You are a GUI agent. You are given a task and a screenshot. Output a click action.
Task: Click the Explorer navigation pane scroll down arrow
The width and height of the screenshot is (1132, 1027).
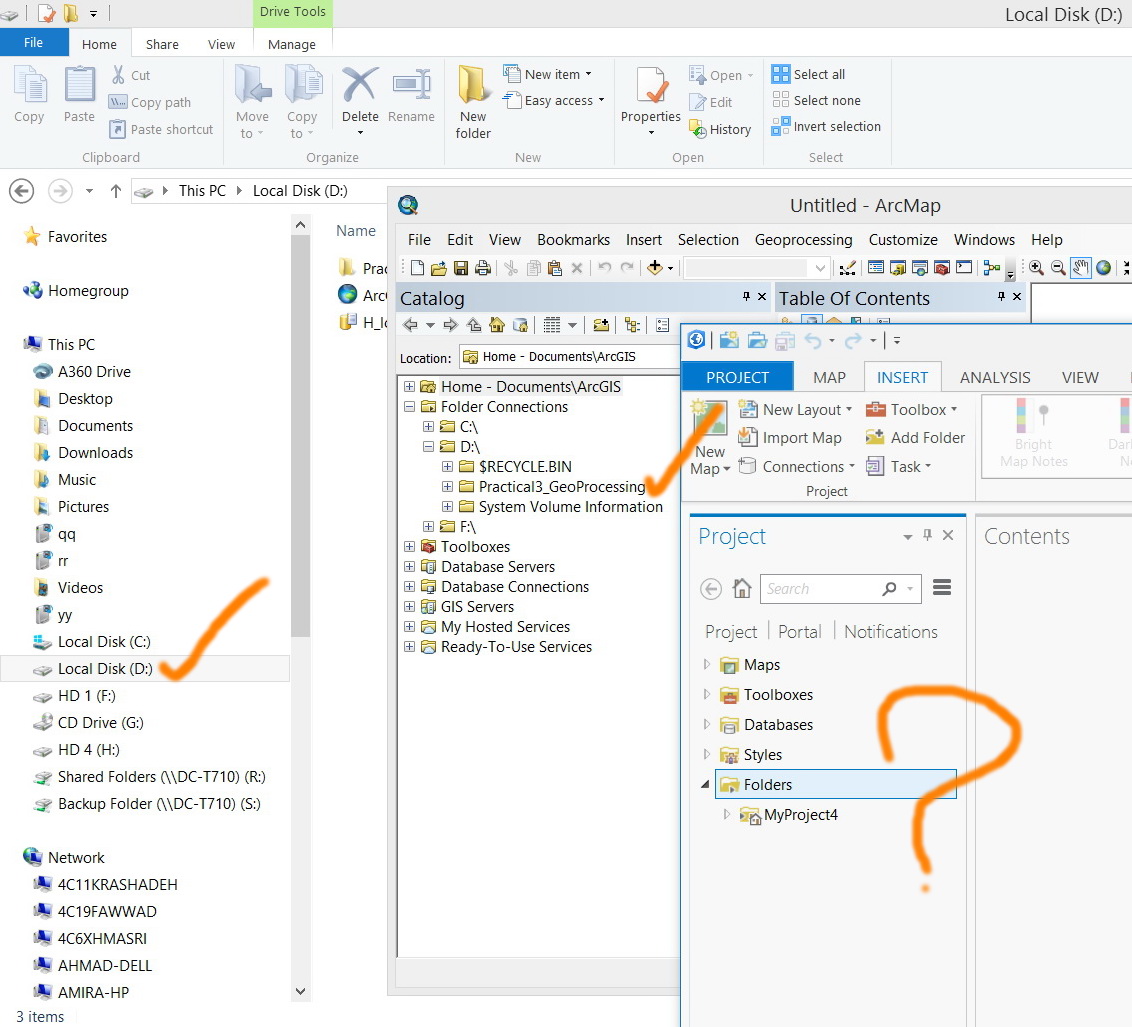pos(300,992)
